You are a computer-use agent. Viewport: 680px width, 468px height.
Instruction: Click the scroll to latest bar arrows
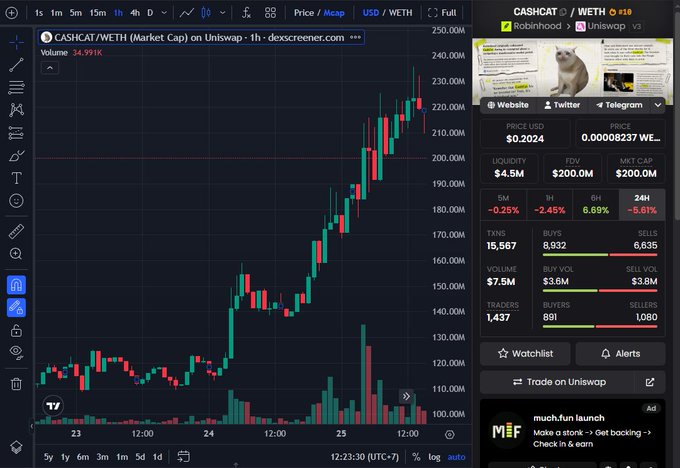406,396
